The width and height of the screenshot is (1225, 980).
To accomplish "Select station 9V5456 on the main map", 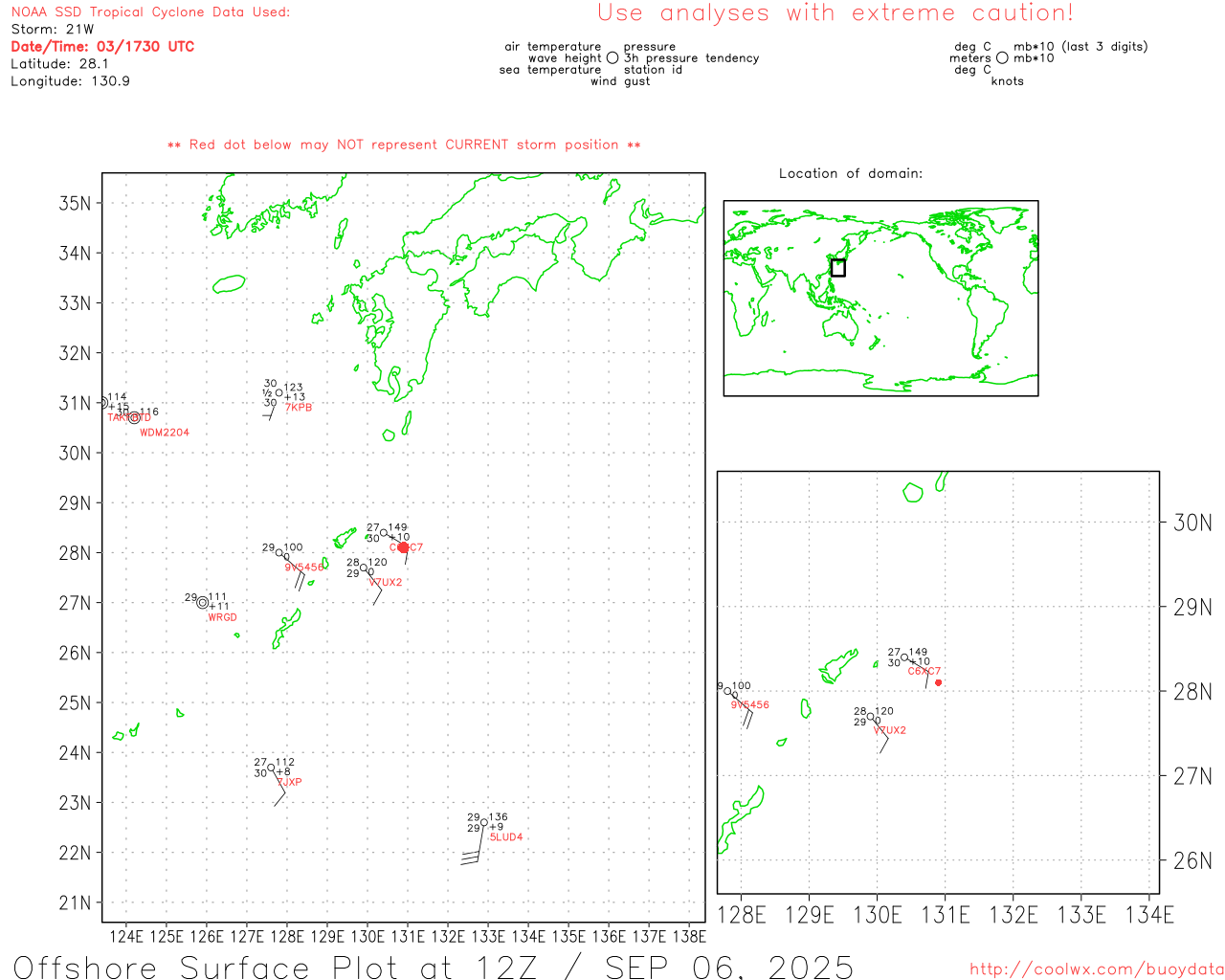I will click(304, 568).
